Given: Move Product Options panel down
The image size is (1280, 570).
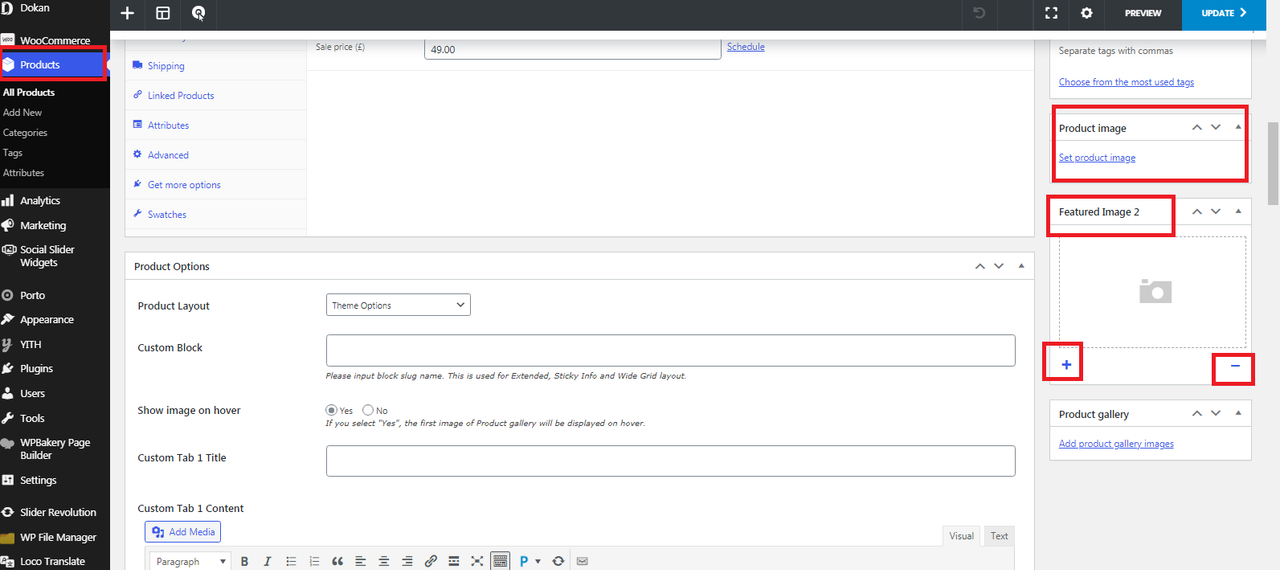Looking at the screenshot, I should click(x=998, y=266).
